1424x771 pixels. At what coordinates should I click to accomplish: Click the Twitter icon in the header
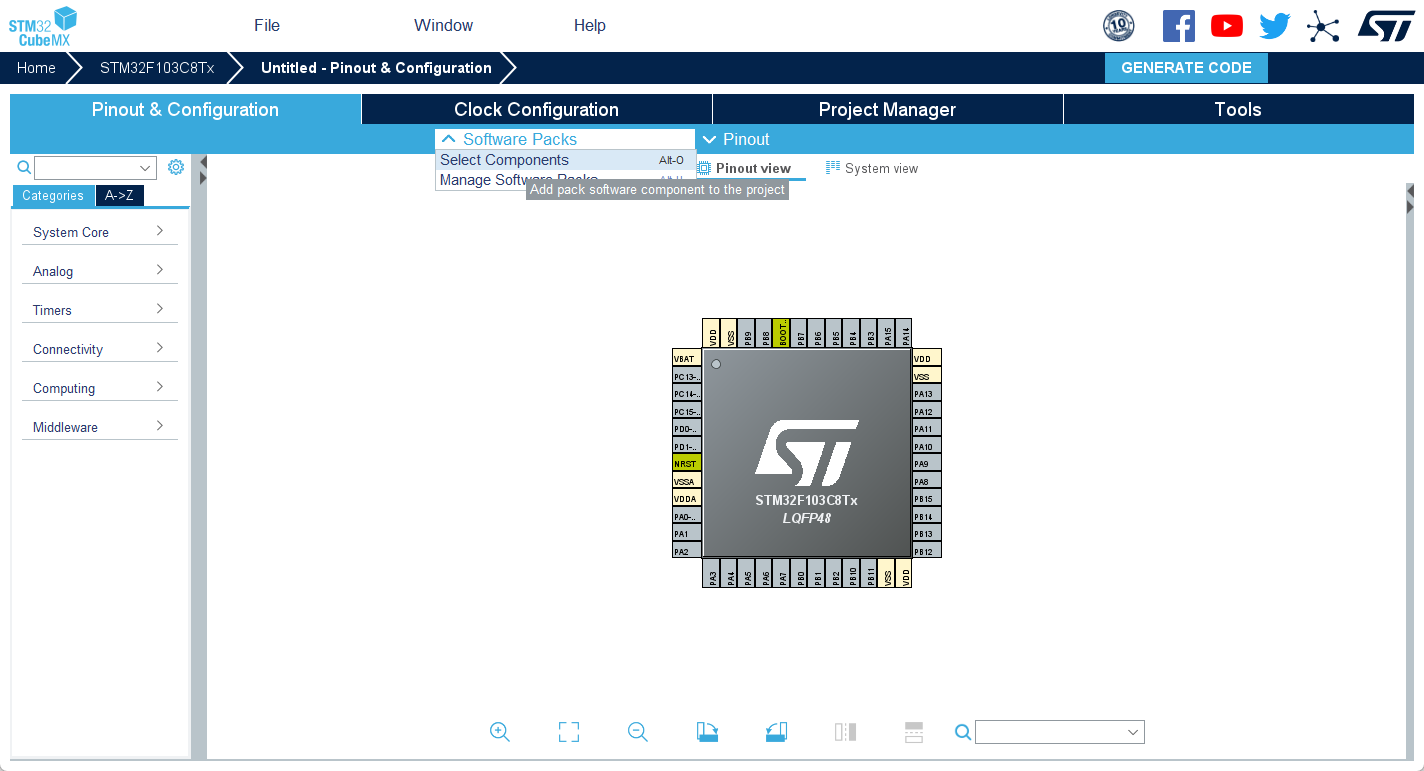click(1274, 25)
